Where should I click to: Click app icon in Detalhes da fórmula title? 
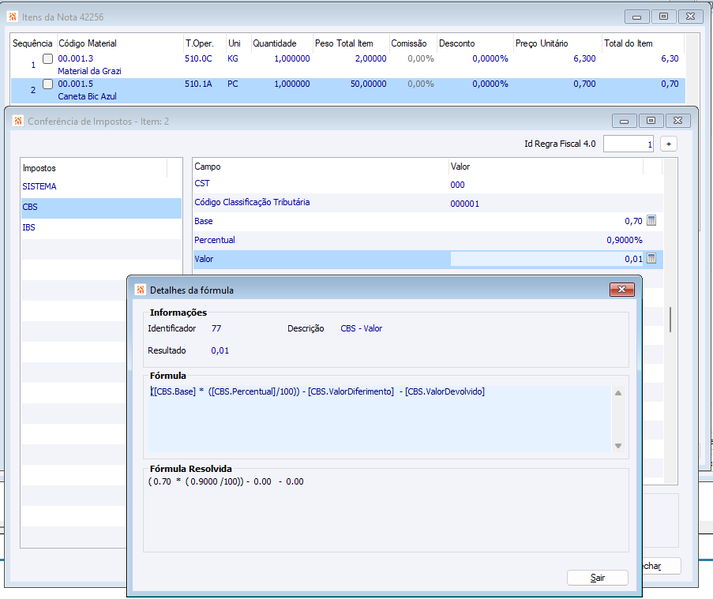coord(141,290)
